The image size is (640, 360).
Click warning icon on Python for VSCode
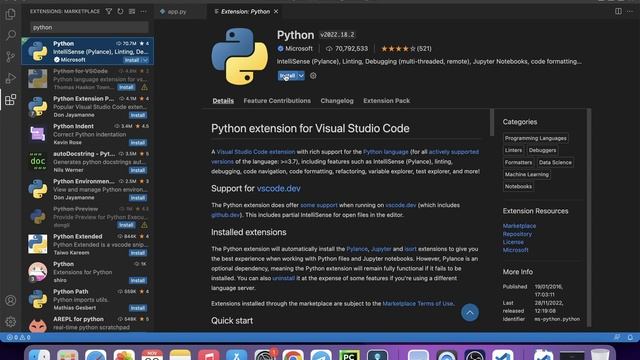(144, 87)
